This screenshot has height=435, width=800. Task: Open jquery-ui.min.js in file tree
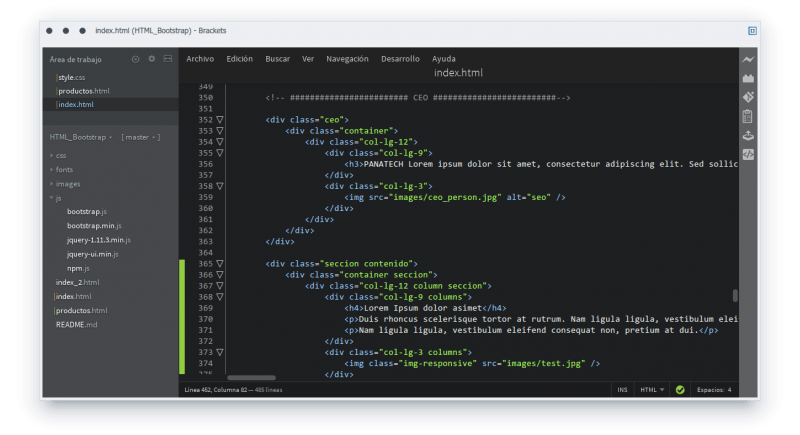coord(93,254)
